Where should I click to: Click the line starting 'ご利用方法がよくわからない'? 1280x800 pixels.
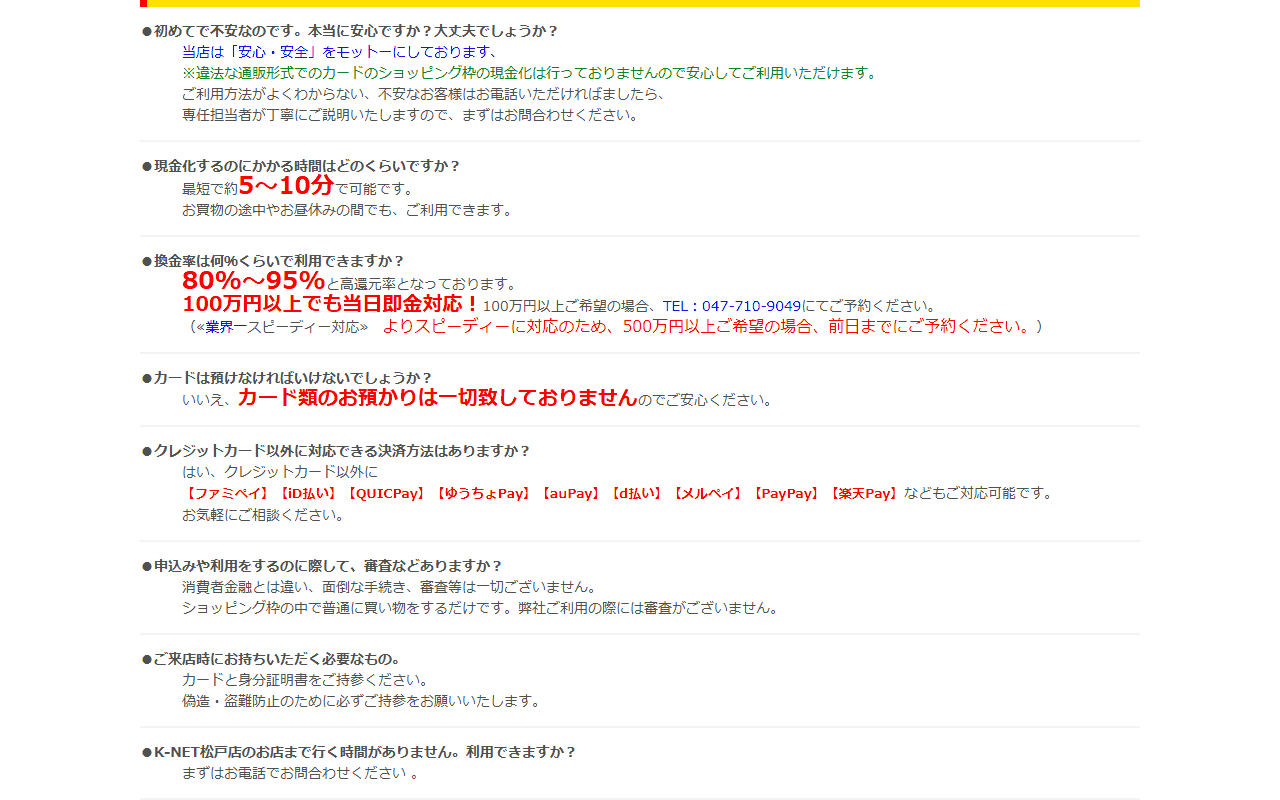(x=424, y=94)
